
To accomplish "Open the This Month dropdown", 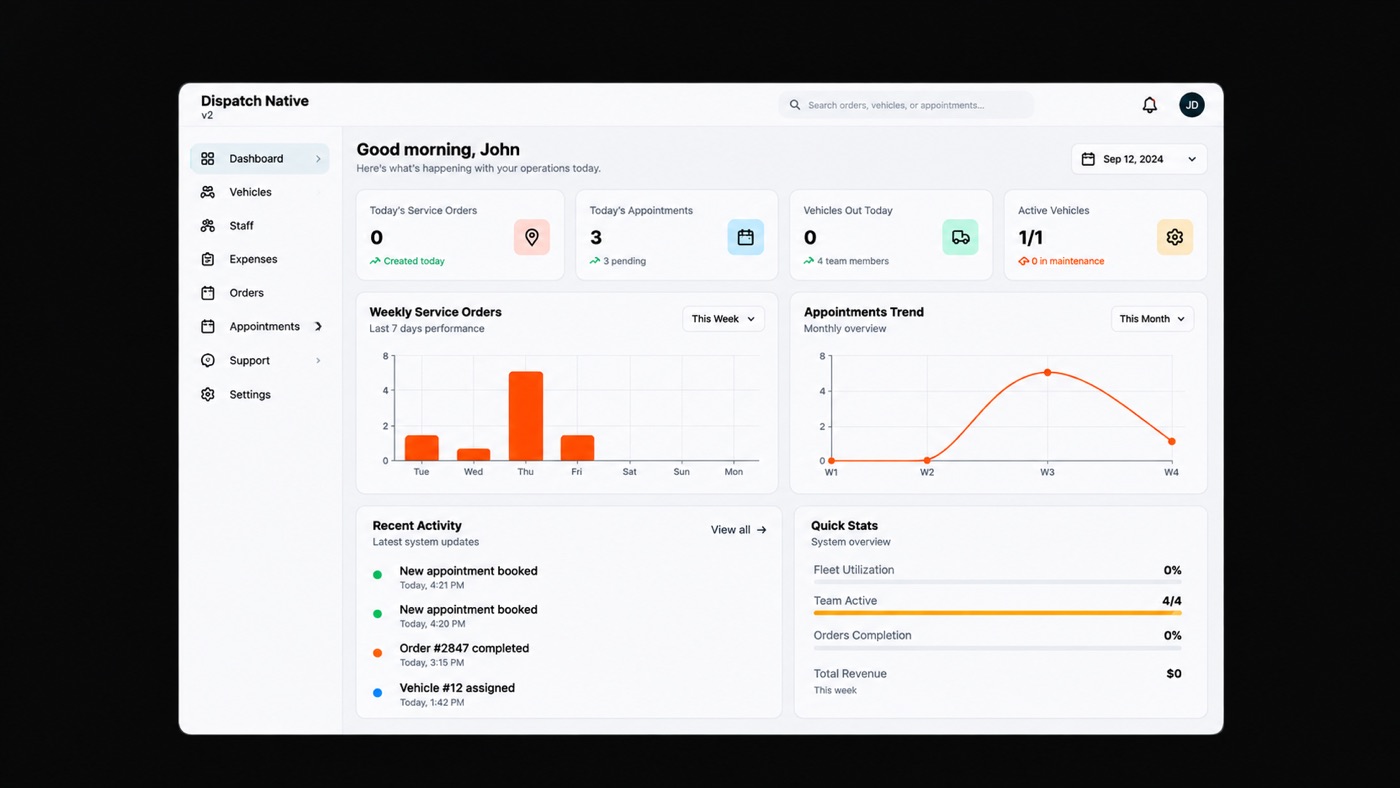I will coord(1152,319).
